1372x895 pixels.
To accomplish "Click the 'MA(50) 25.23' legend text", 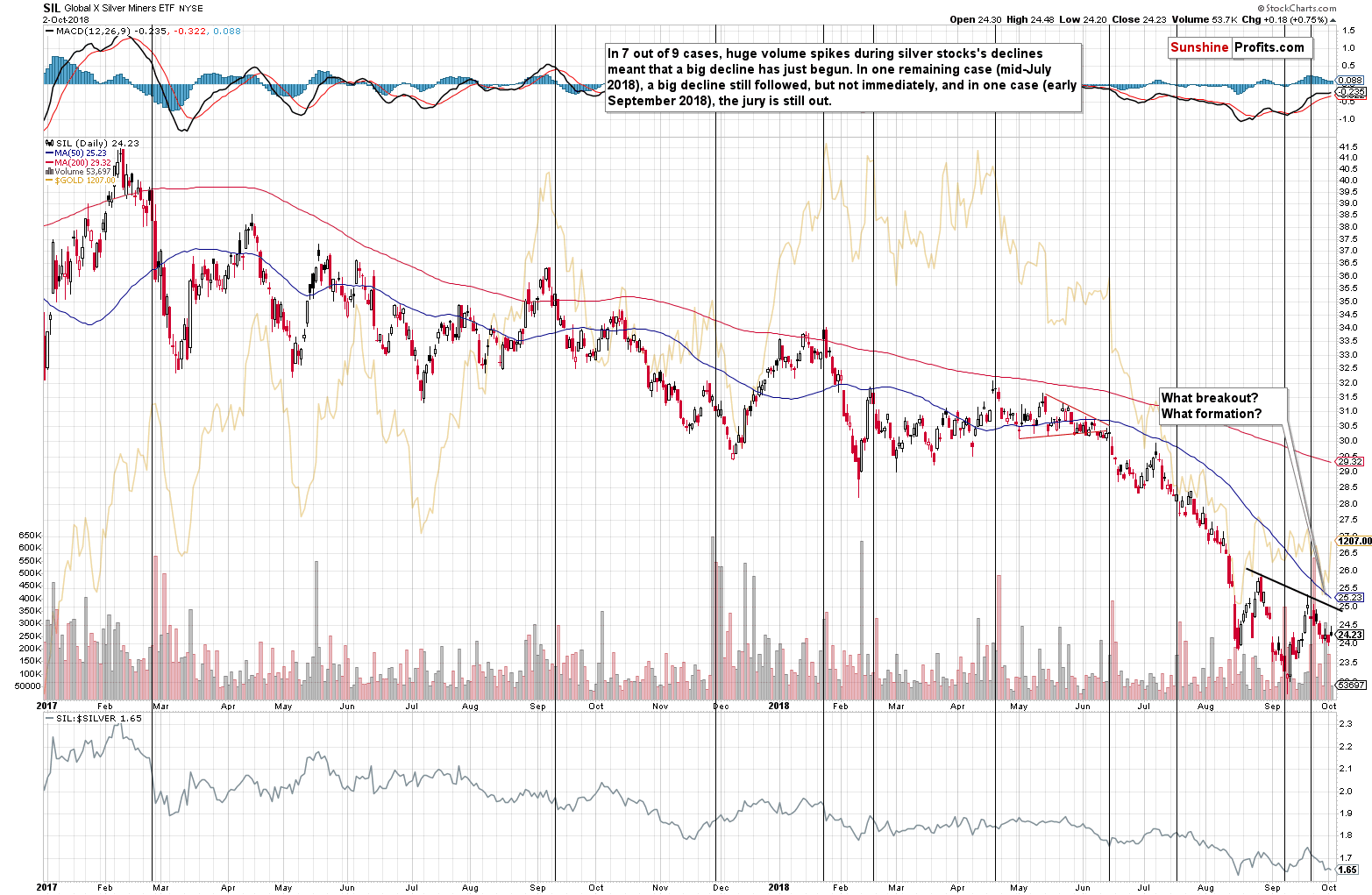I will click(81, 153).
